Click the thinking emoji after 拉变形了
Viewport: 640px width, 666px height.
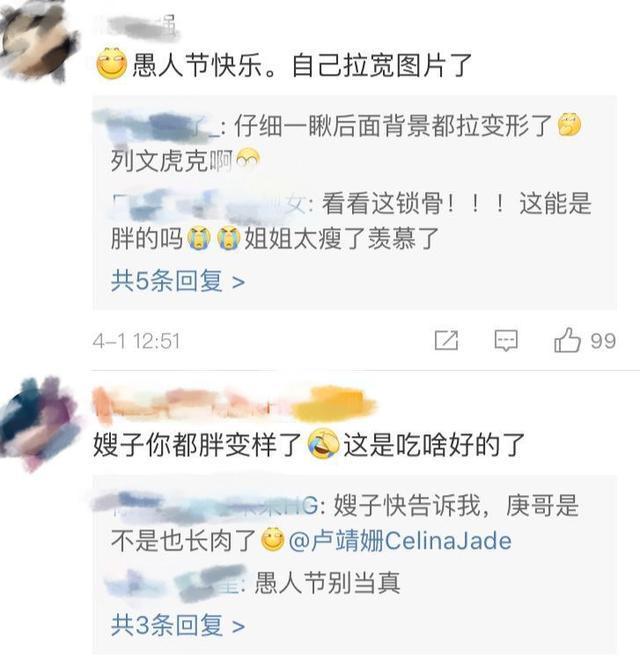(569, 125)
